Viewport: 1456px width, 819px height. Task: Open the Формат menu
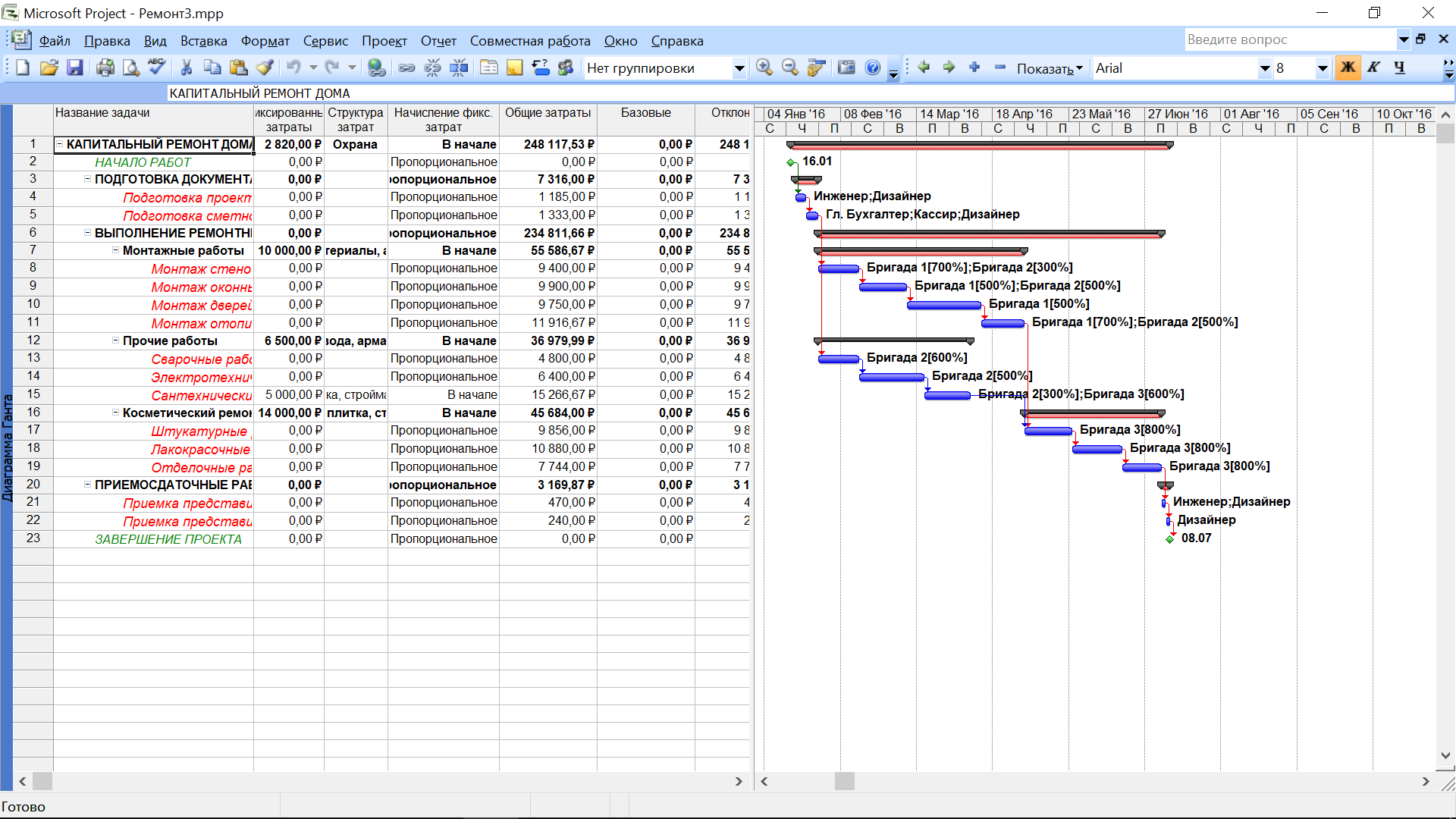[x=265, y=41]
